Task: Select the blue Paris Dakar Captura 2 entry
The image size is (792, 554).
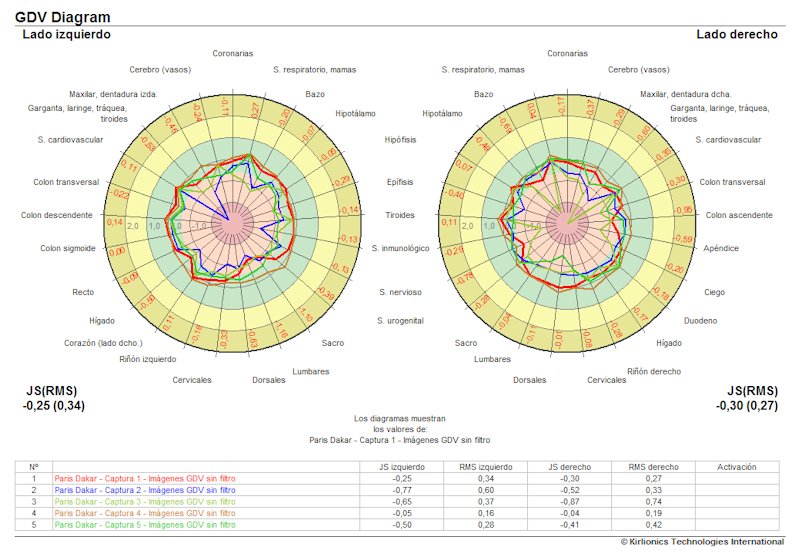Action: [145, 490]
